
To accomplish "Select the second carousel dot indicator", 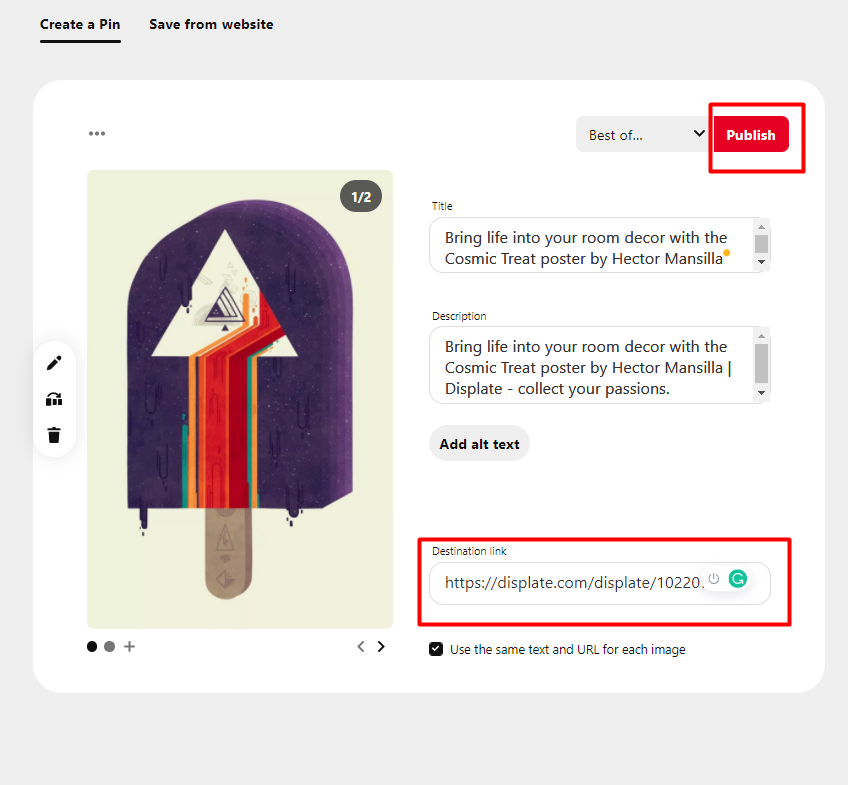I will tap(110, 647).
